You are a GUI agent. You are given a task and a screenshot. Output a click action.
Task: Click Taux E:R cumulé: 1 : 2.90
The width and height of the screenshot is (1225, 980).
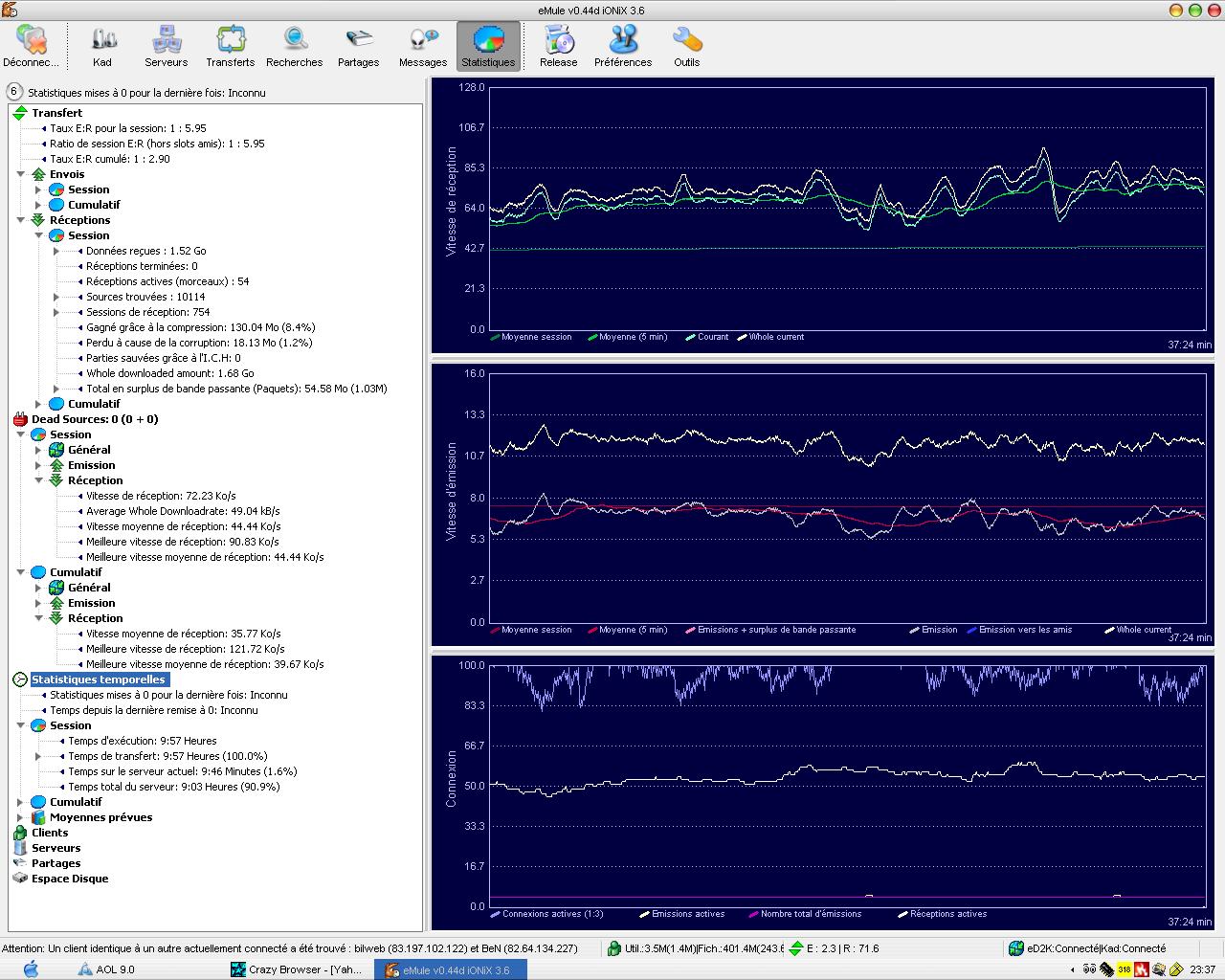[110, 159]
